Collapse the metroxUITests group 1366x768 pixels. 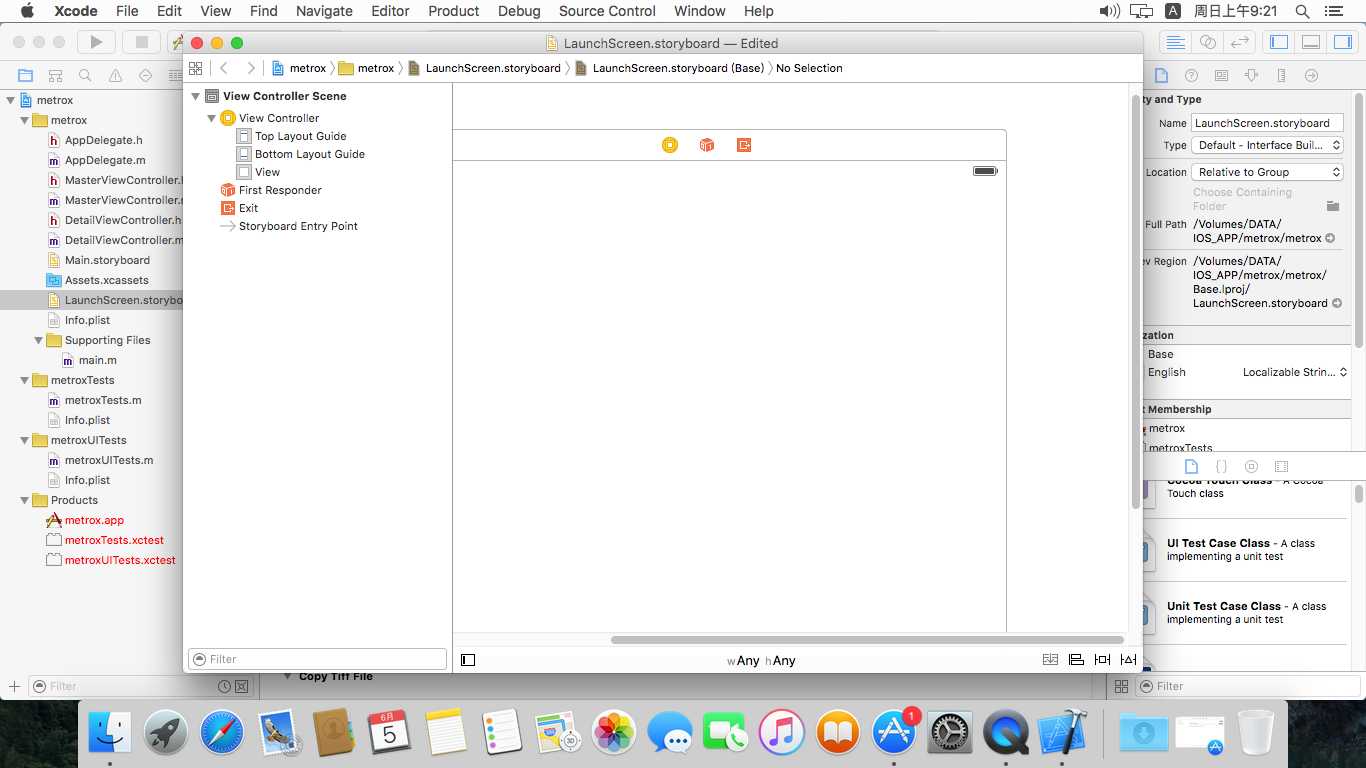tap(24, 440)
